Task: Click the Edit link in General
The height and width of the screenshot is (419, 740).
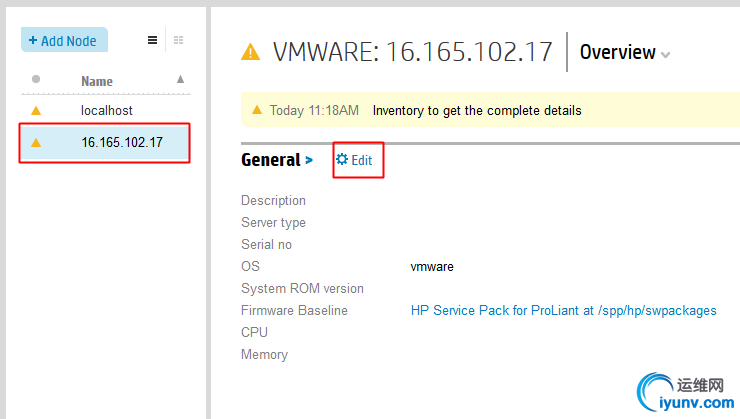Action: click(361, 160)
